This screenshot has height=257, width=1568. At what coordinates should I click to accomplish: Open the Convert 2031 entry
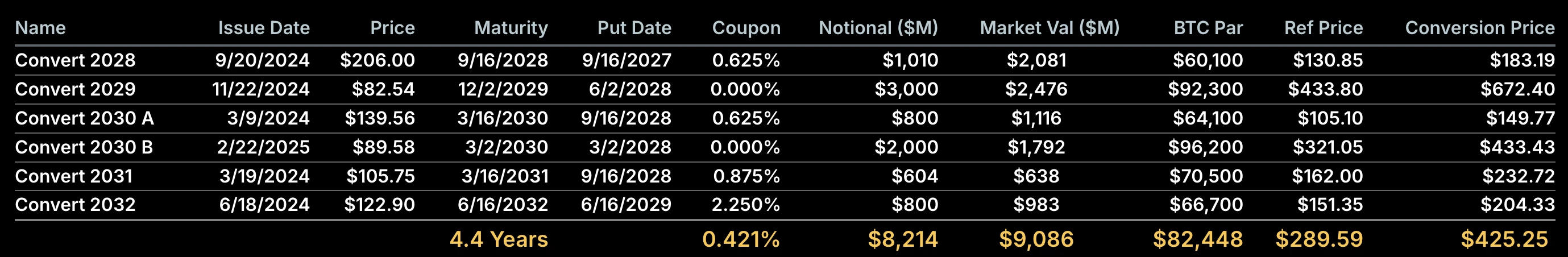point(74,177)
